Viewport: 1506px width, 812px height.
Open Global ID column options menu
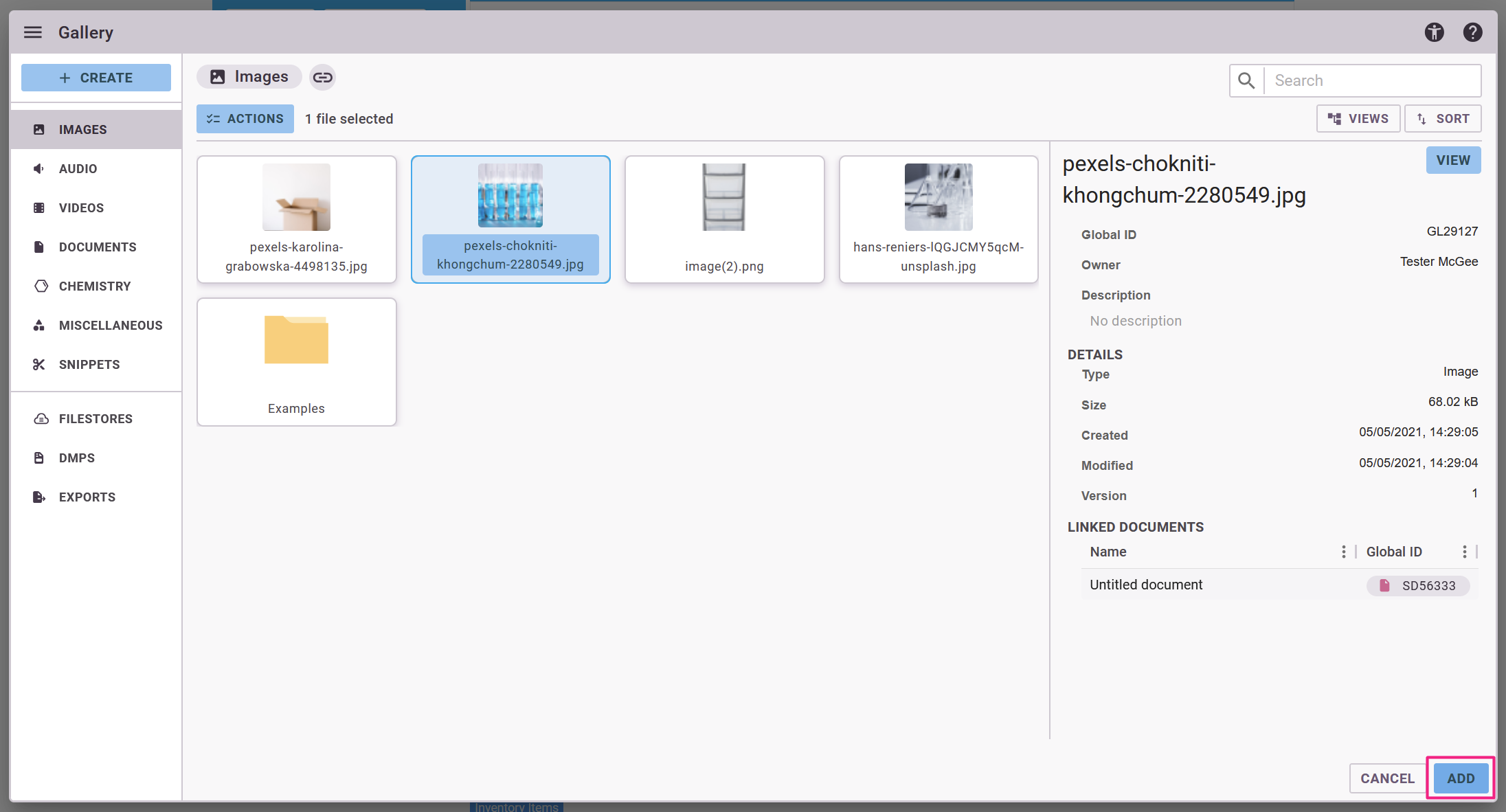pos(1464,552)
